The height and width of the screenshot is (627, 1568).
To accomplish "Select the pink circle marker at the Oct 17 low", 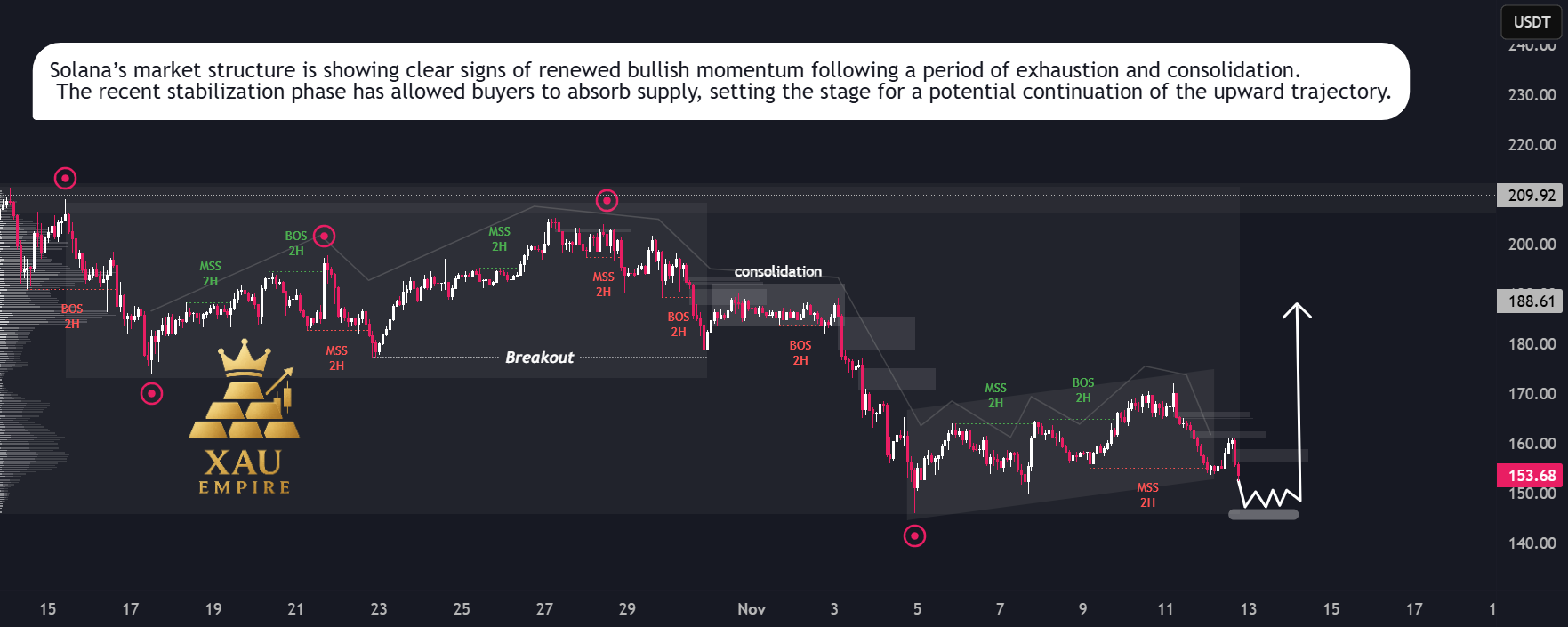I will pos(152,393).
